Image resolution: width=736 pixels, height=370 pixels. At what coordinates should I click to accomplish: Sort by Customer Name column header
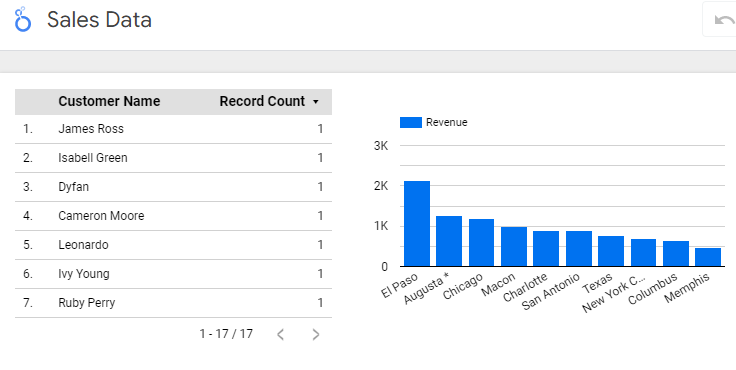click(109, 101)
